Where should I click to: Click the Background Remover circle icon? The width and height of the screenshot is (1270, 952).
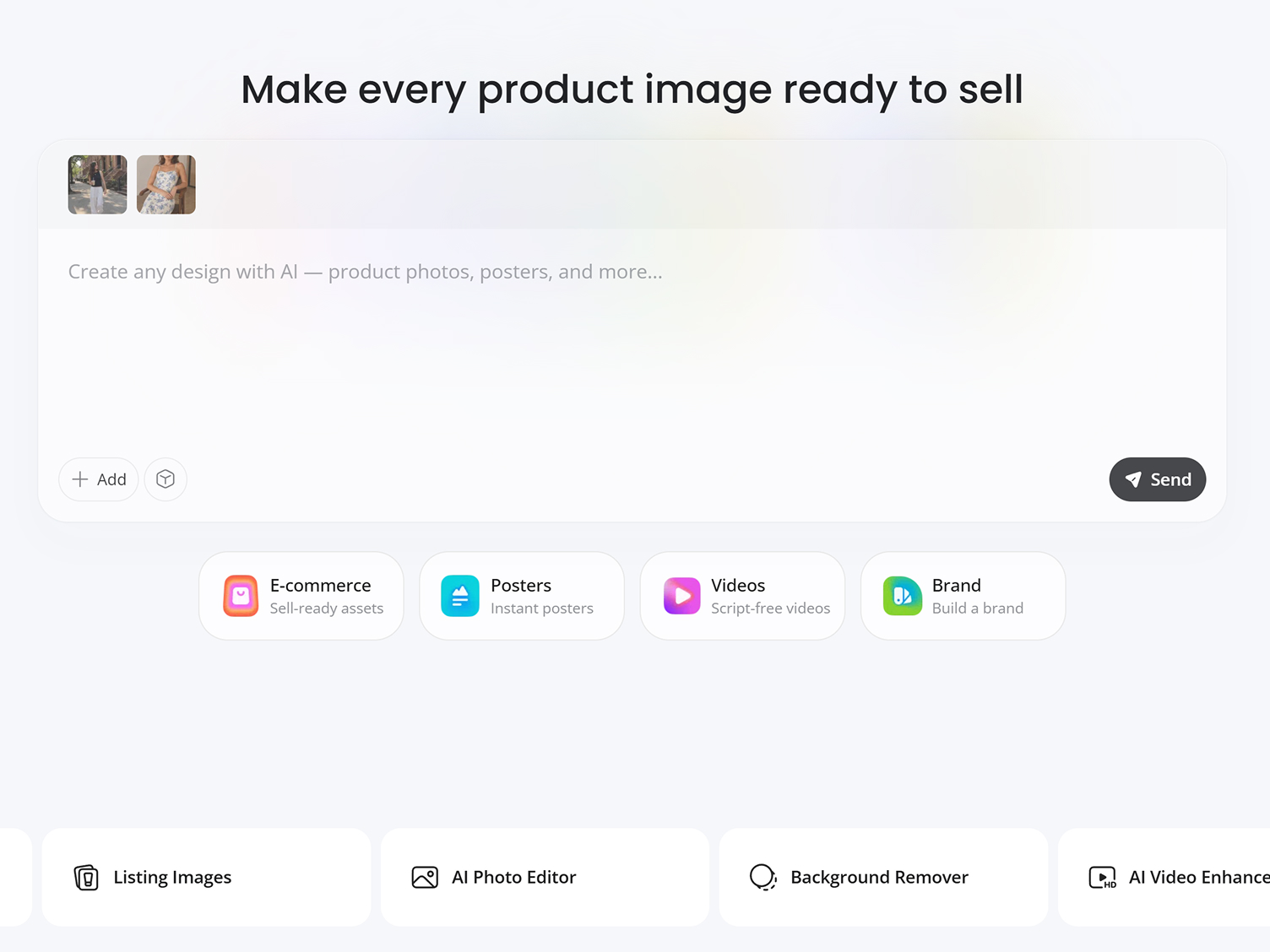(x=763, y=878)
